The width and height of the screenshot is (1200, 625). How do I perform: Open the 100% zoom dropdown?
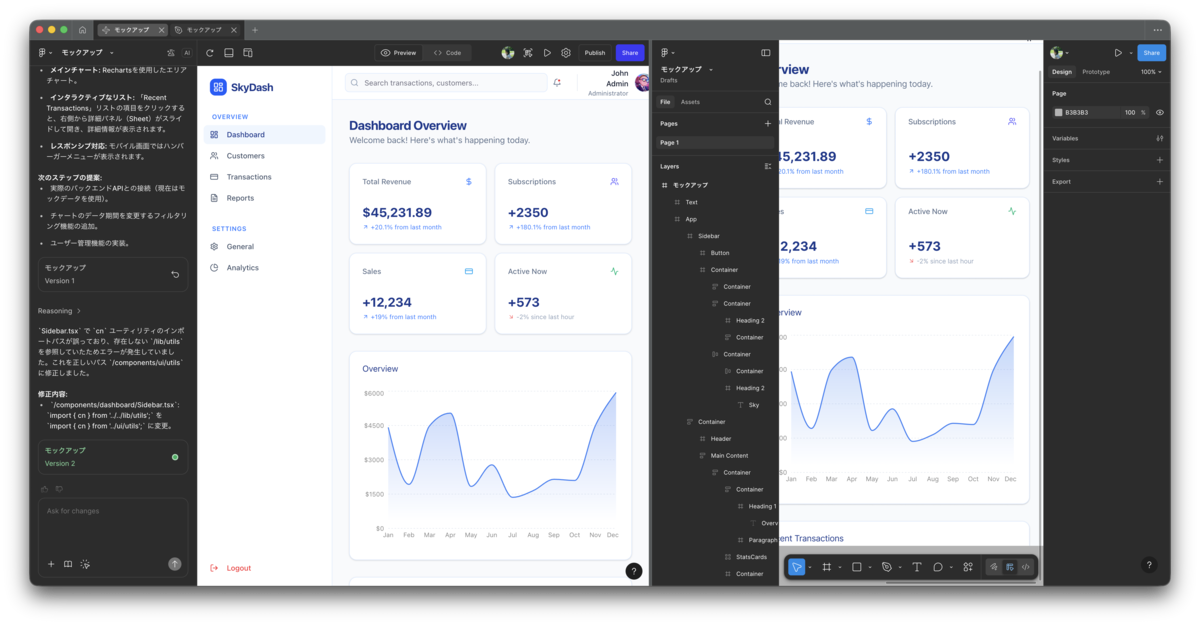[1152, 72]
